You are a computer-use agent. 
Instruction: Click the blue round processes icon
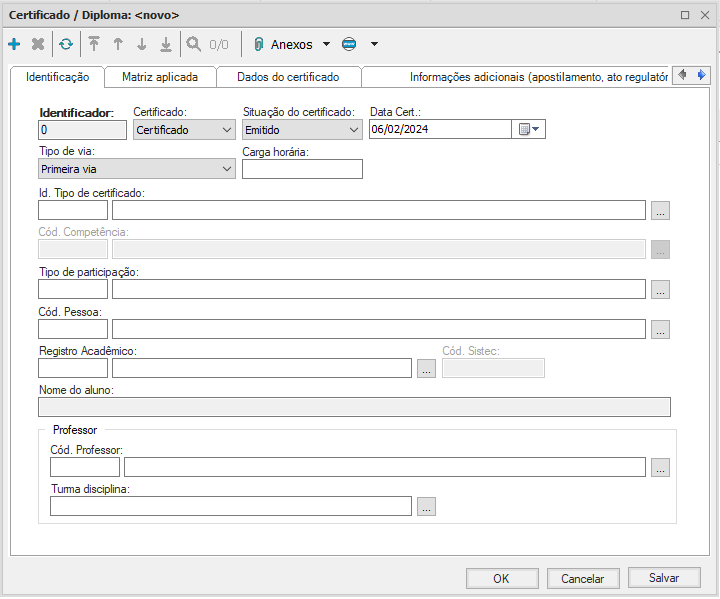point(349,44)
